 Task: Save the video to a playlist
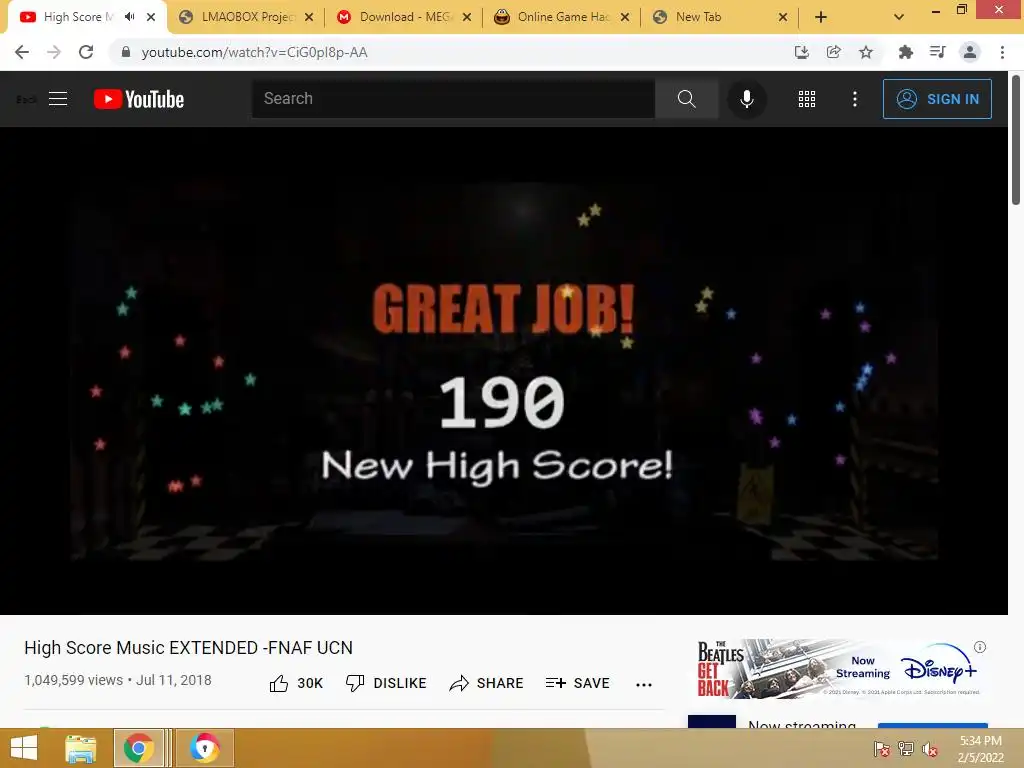[x=577, y=683]
